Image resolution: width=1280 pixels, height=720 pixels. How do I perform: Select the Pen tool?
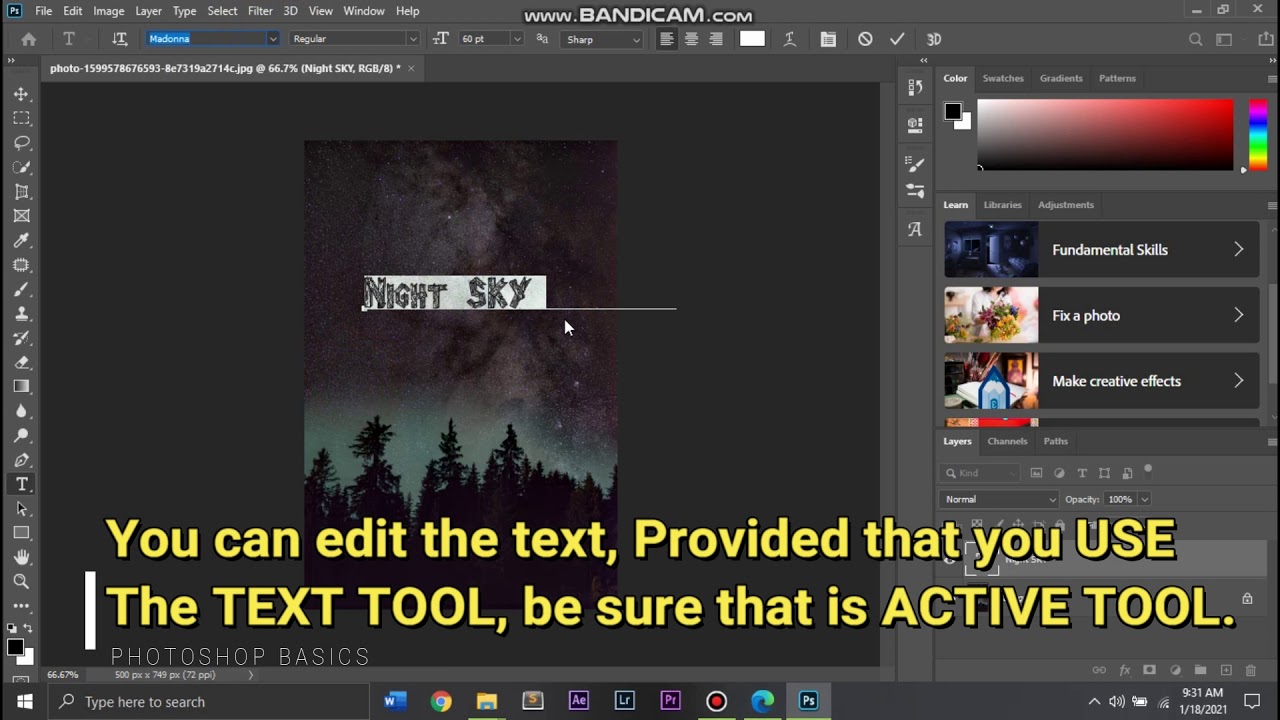pos(21,460)
